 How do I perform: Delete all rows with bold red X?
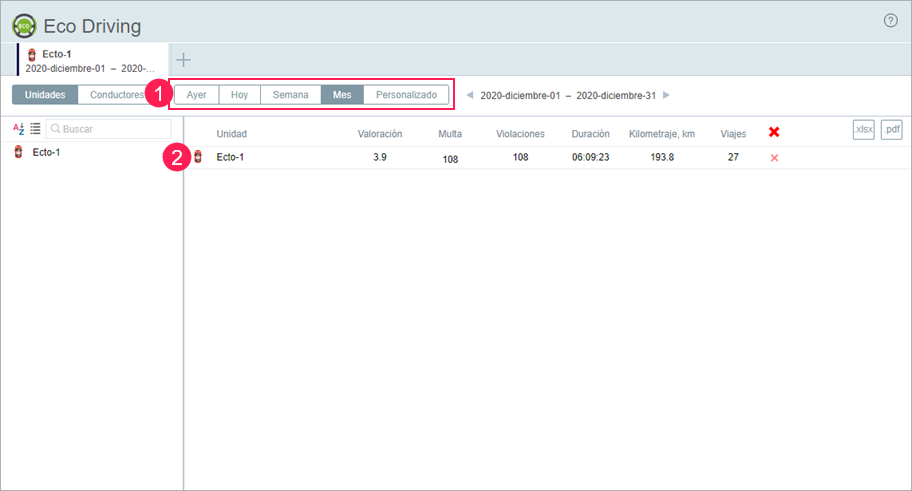click(774, 133)
